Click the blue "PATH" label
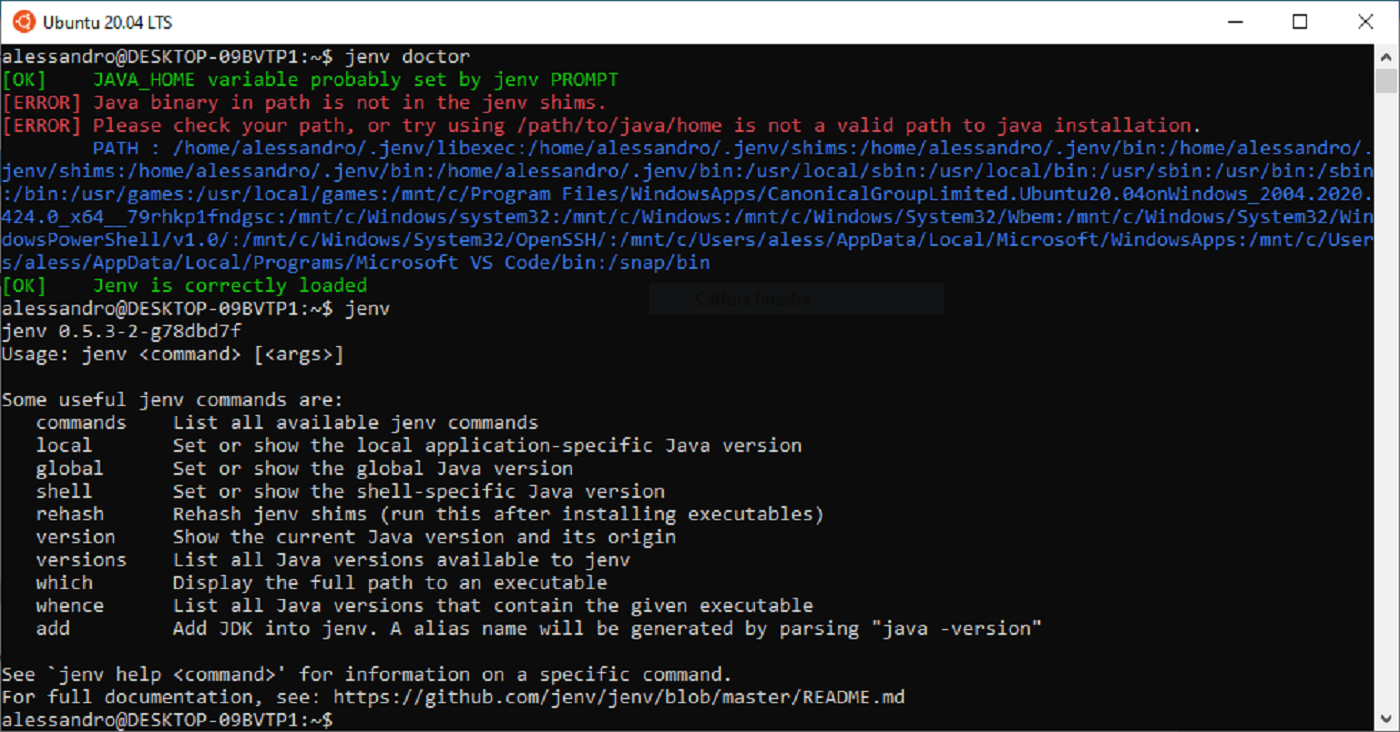 [115, 149]
